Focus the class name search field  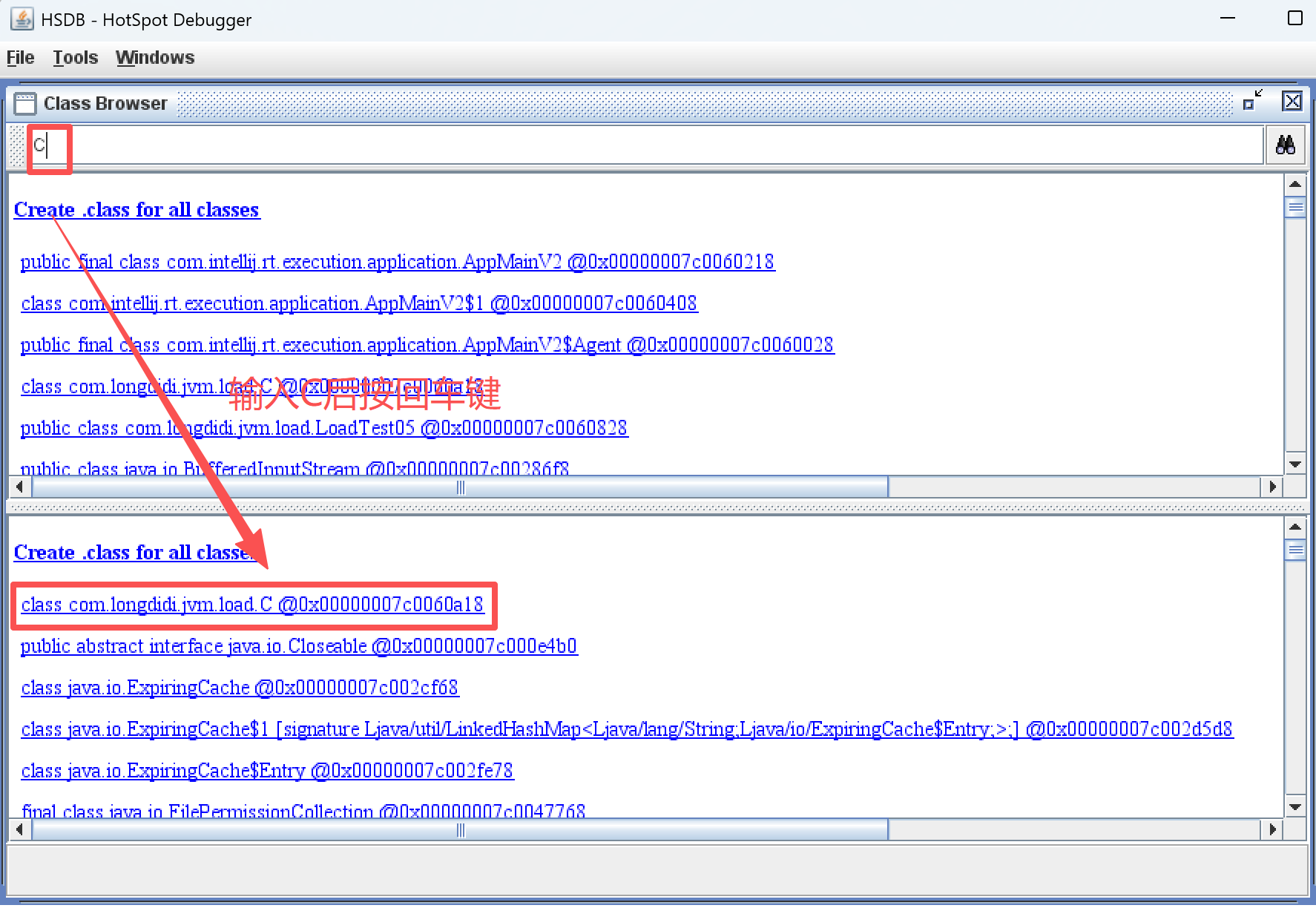point(645,145)
